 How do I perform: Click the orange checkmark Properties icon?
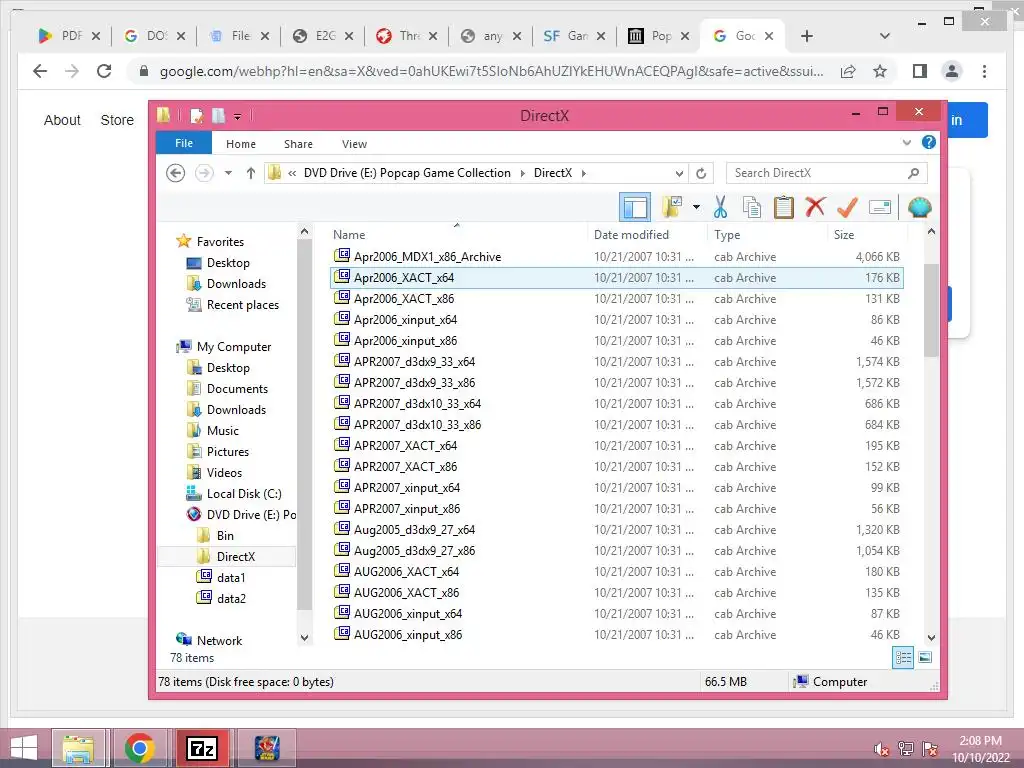(x=847, y=208)
